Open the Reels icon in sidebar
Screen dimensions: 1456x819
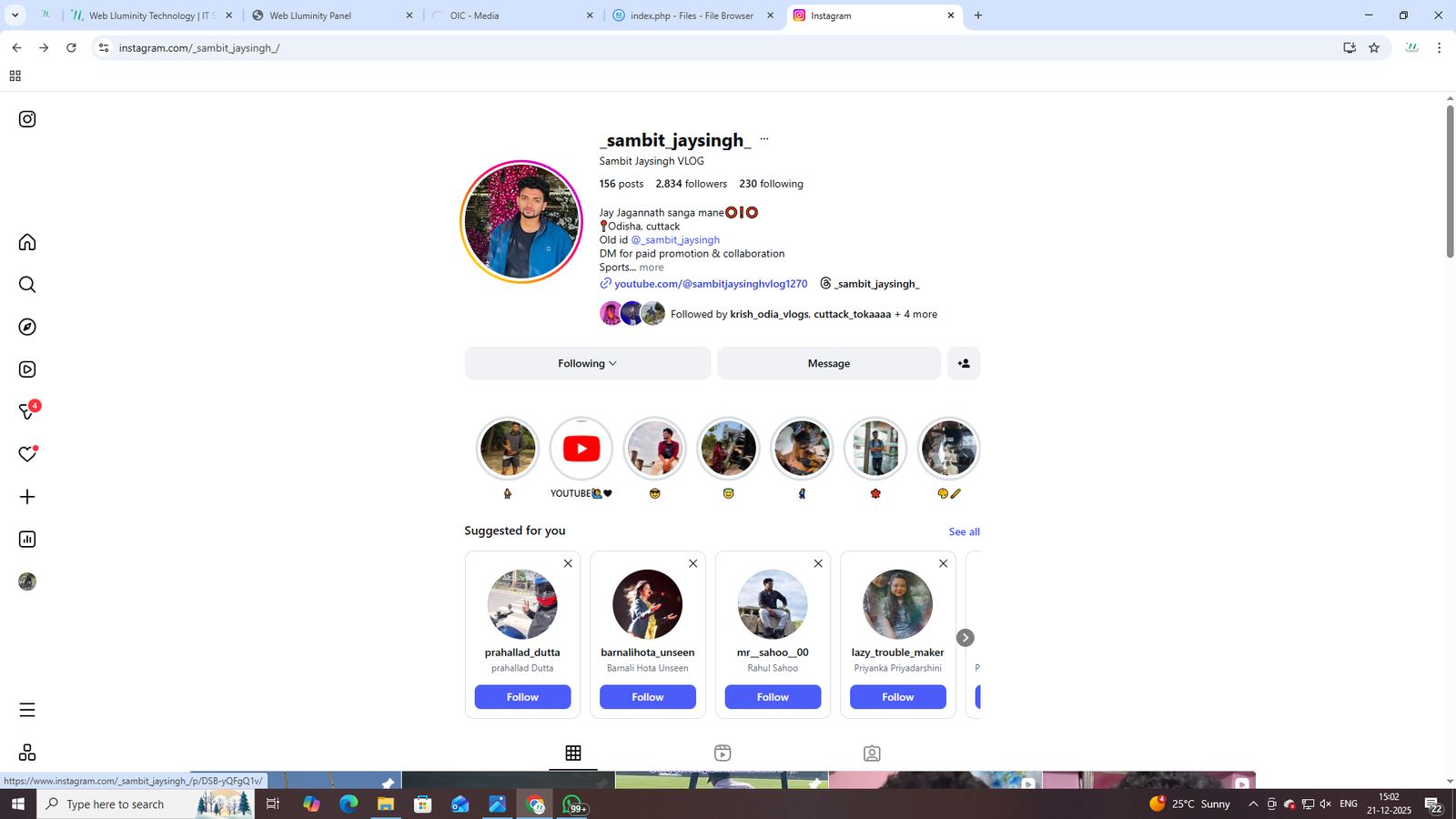[27, 369]
